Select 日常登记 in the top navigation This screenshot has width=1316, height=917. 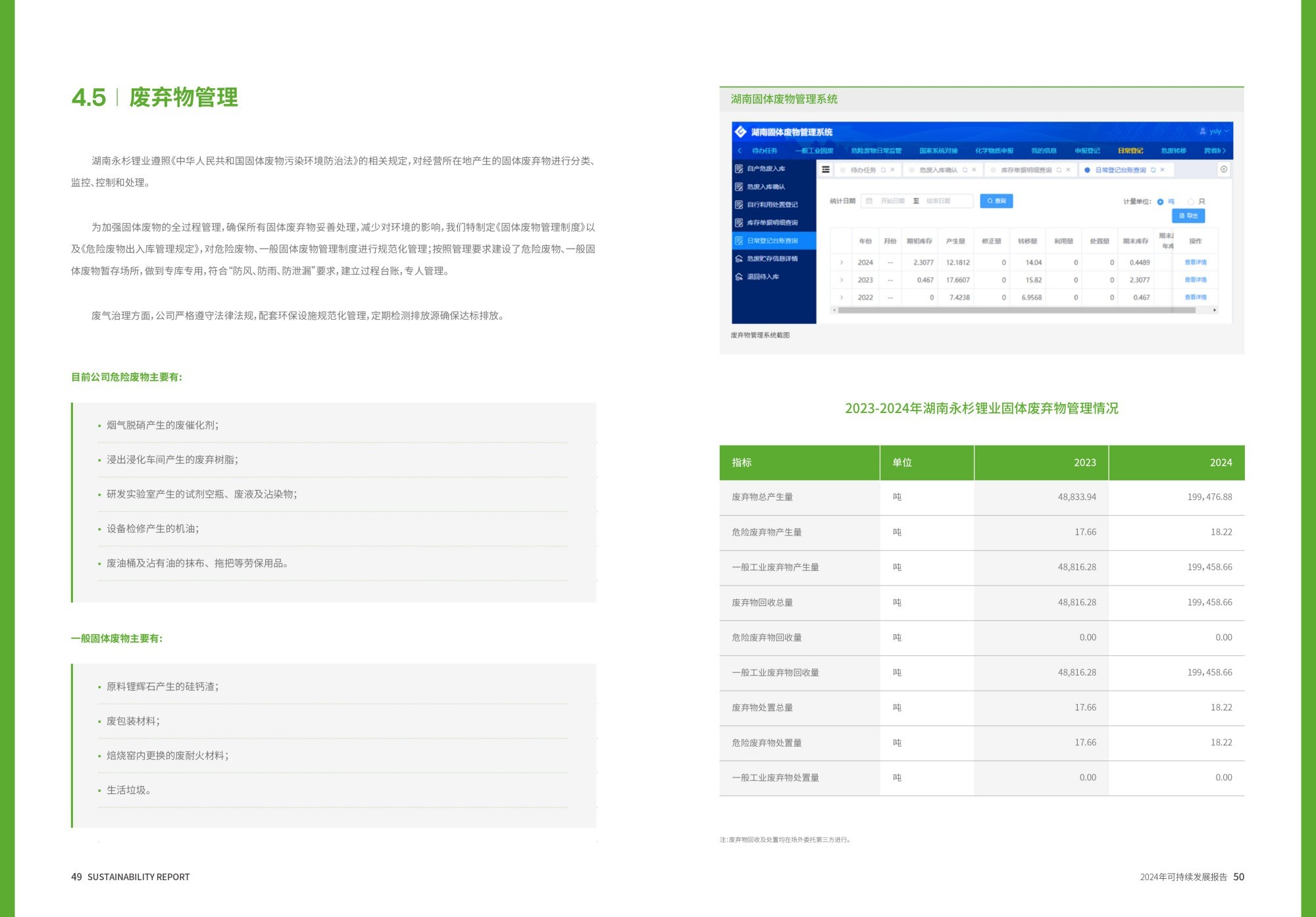(1130, 151)
